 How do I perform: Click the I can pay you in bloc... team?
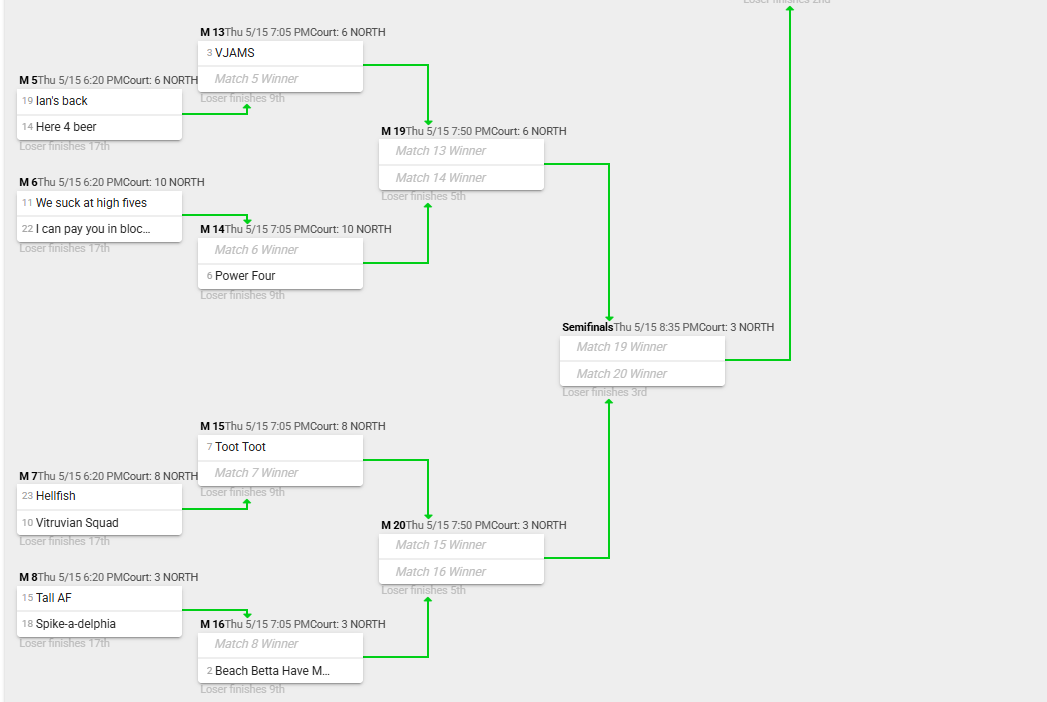coord(99,229)
